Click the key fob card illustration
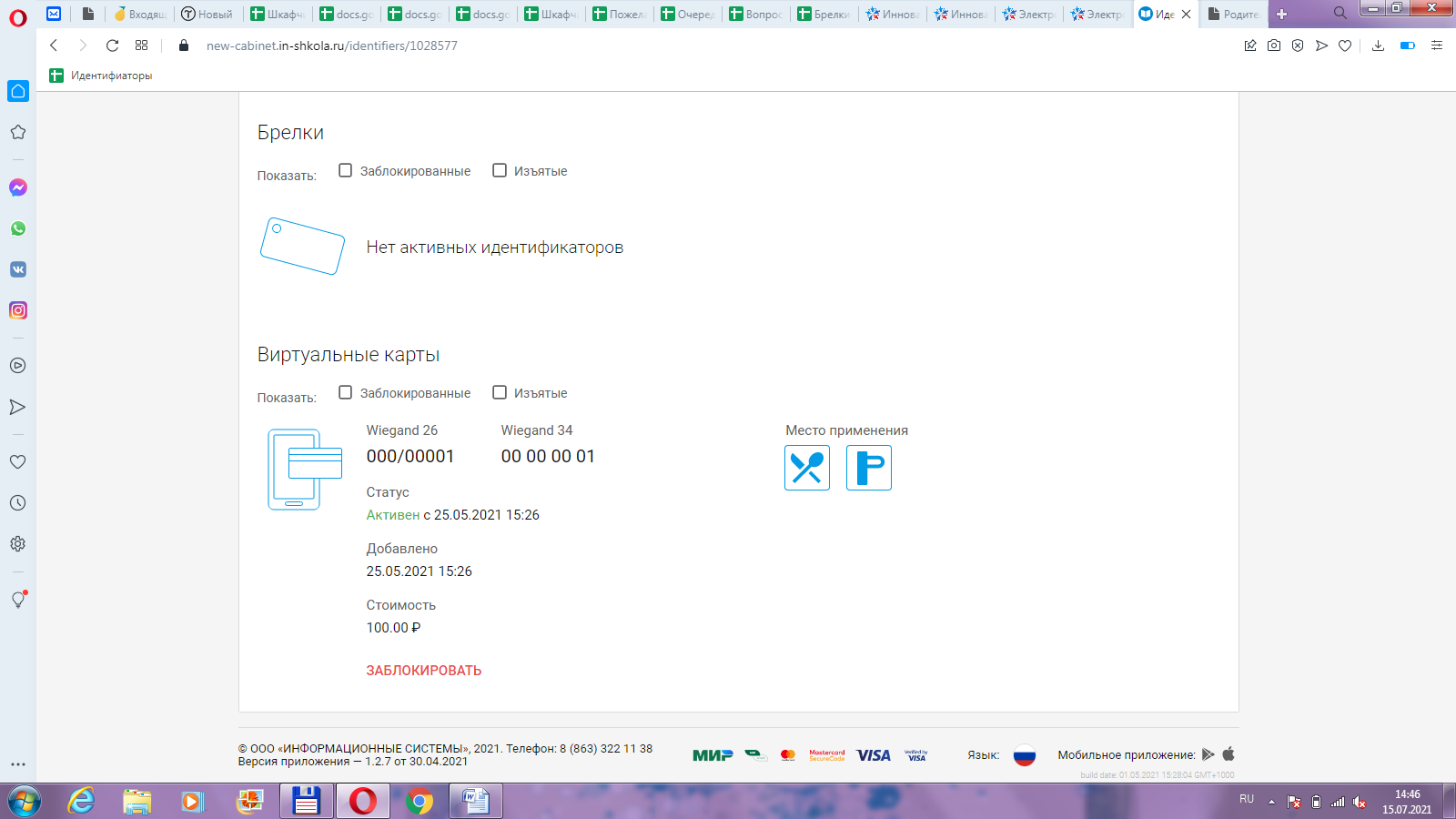This screenshot has width=1456, height=819. [302, 246]
